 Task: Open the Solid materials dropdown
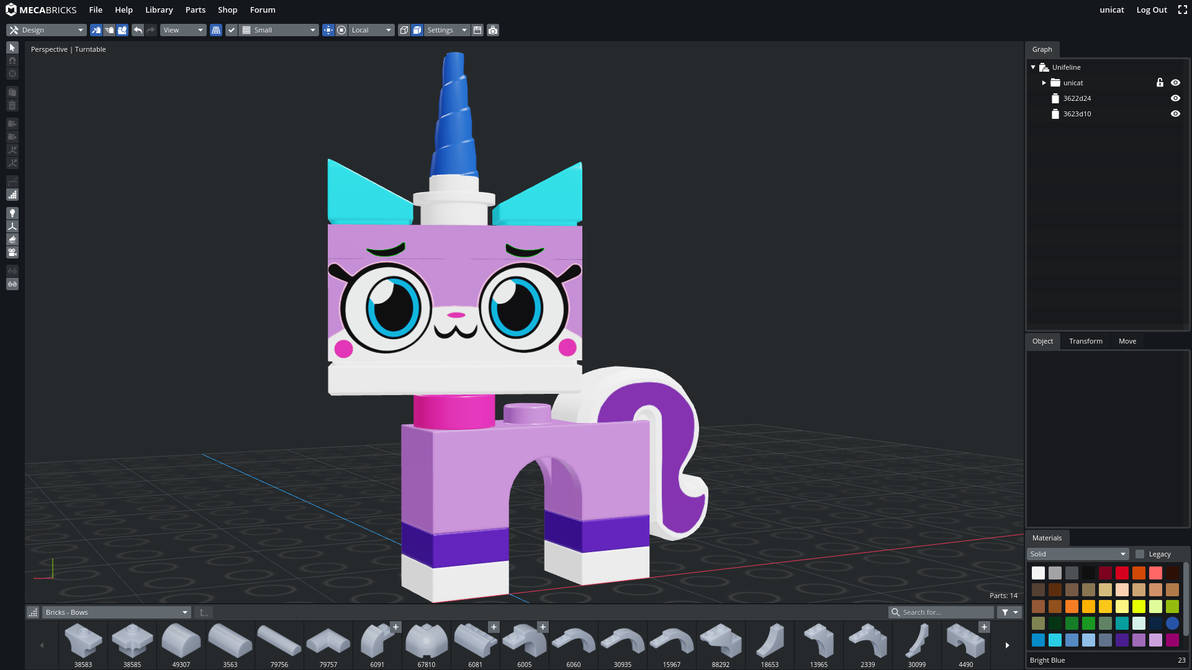tap(1077, 553)
